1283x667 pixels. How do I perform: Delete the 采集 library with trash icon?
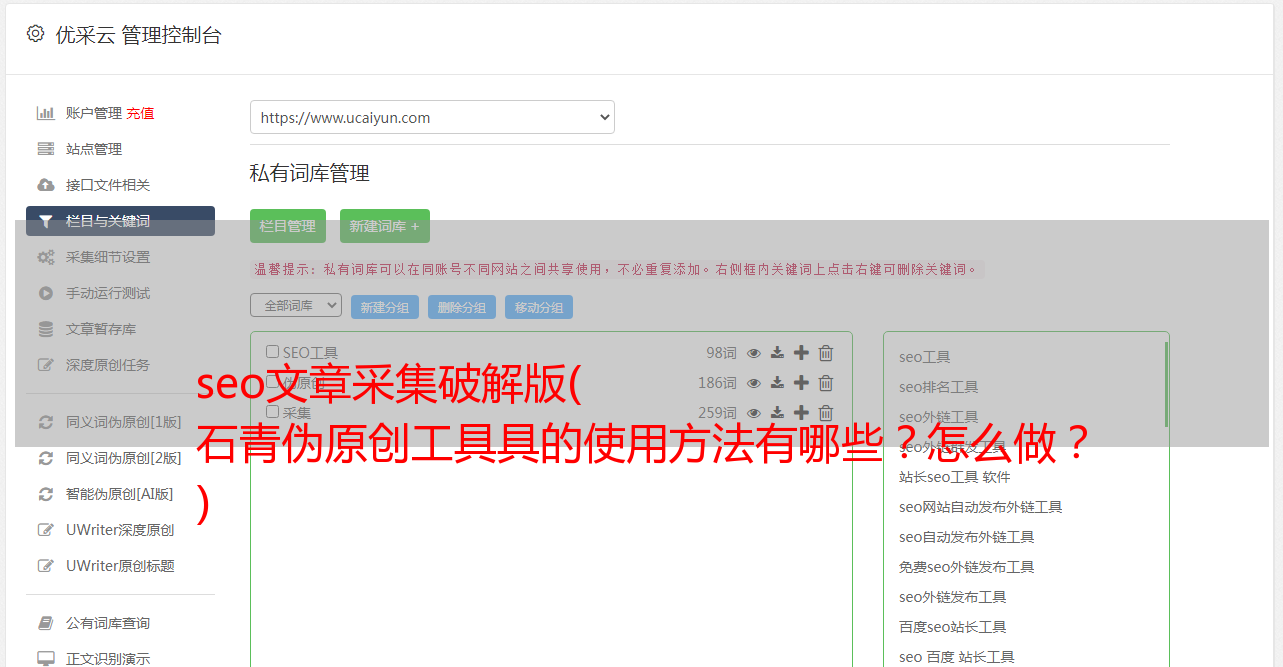pyautogui.click(x=826, y=413)
